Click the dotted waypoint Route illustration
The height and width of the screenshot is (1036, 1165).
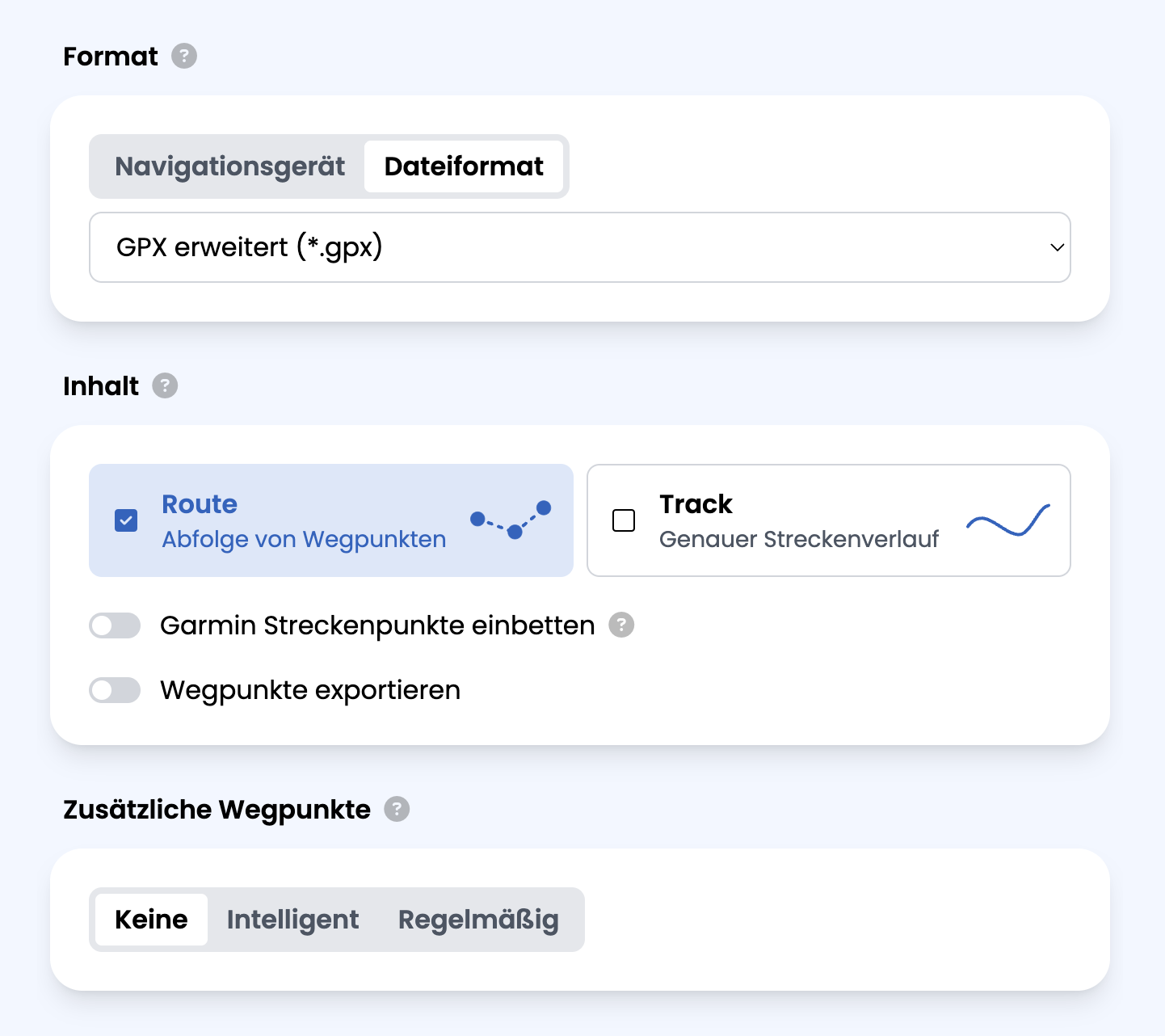(x=511, y=520)
